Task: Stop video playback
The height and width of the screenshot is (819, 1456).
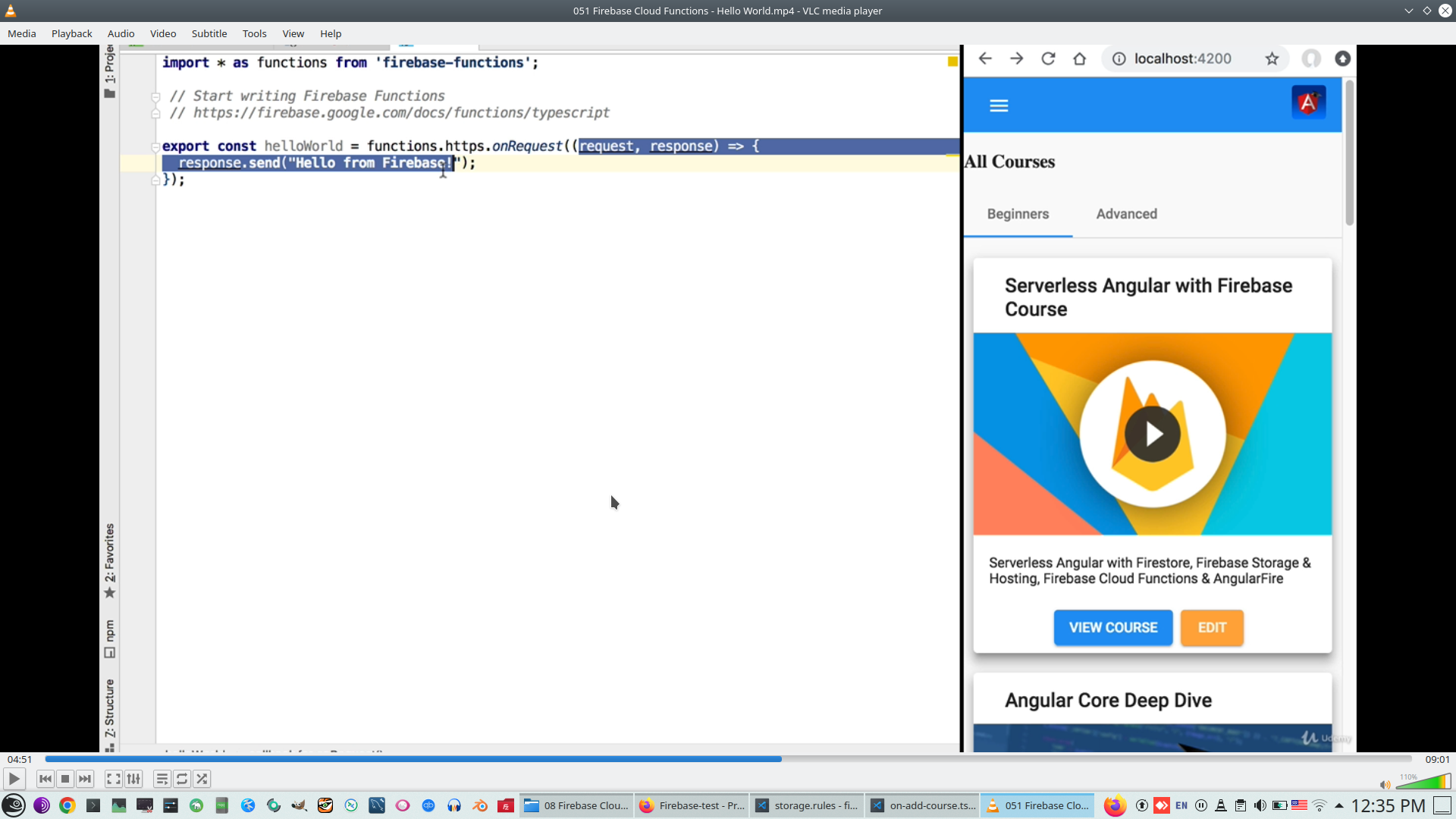Action: pyautogui.click(x=65, y=779)
